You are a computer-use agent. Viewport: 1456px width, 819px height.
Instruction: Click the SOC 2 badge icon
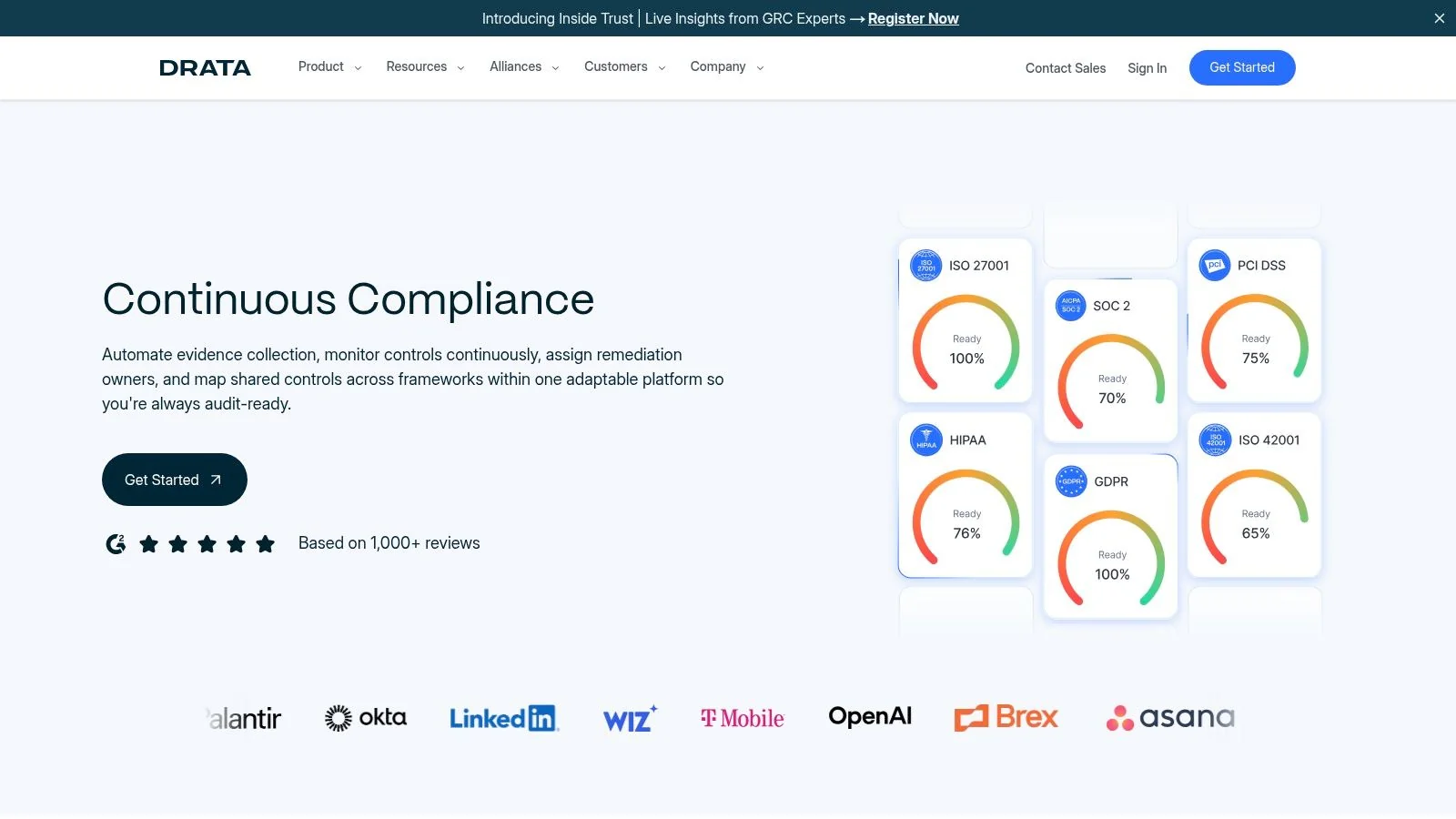click(x=1070, y=306)
